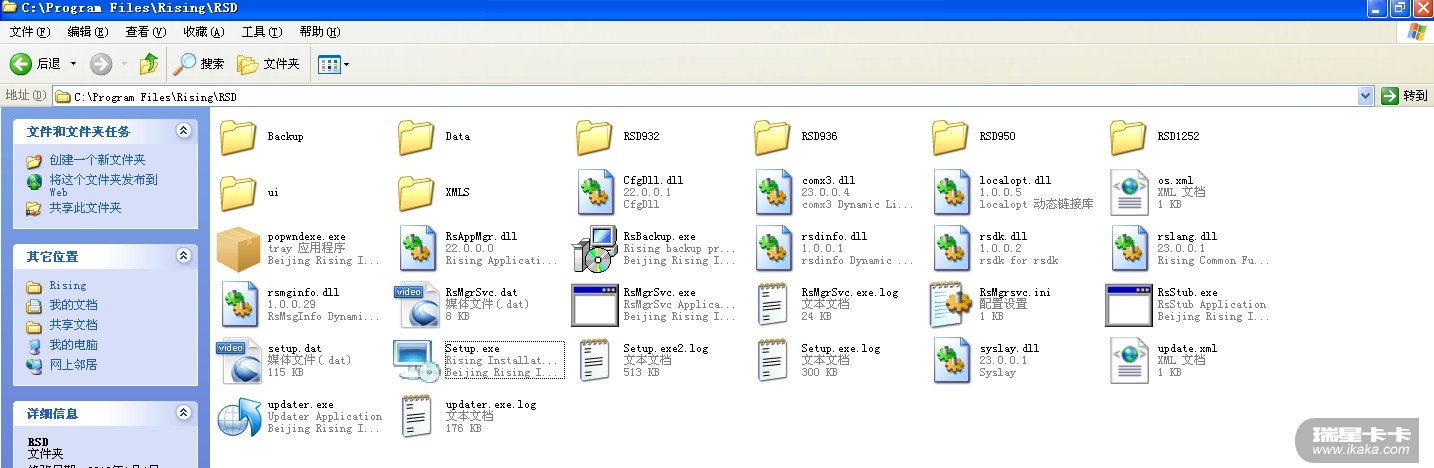Click the 转到 go button
This screenshot has height=468, width=1434.
pyautogui.click(x=1404, y=96)
